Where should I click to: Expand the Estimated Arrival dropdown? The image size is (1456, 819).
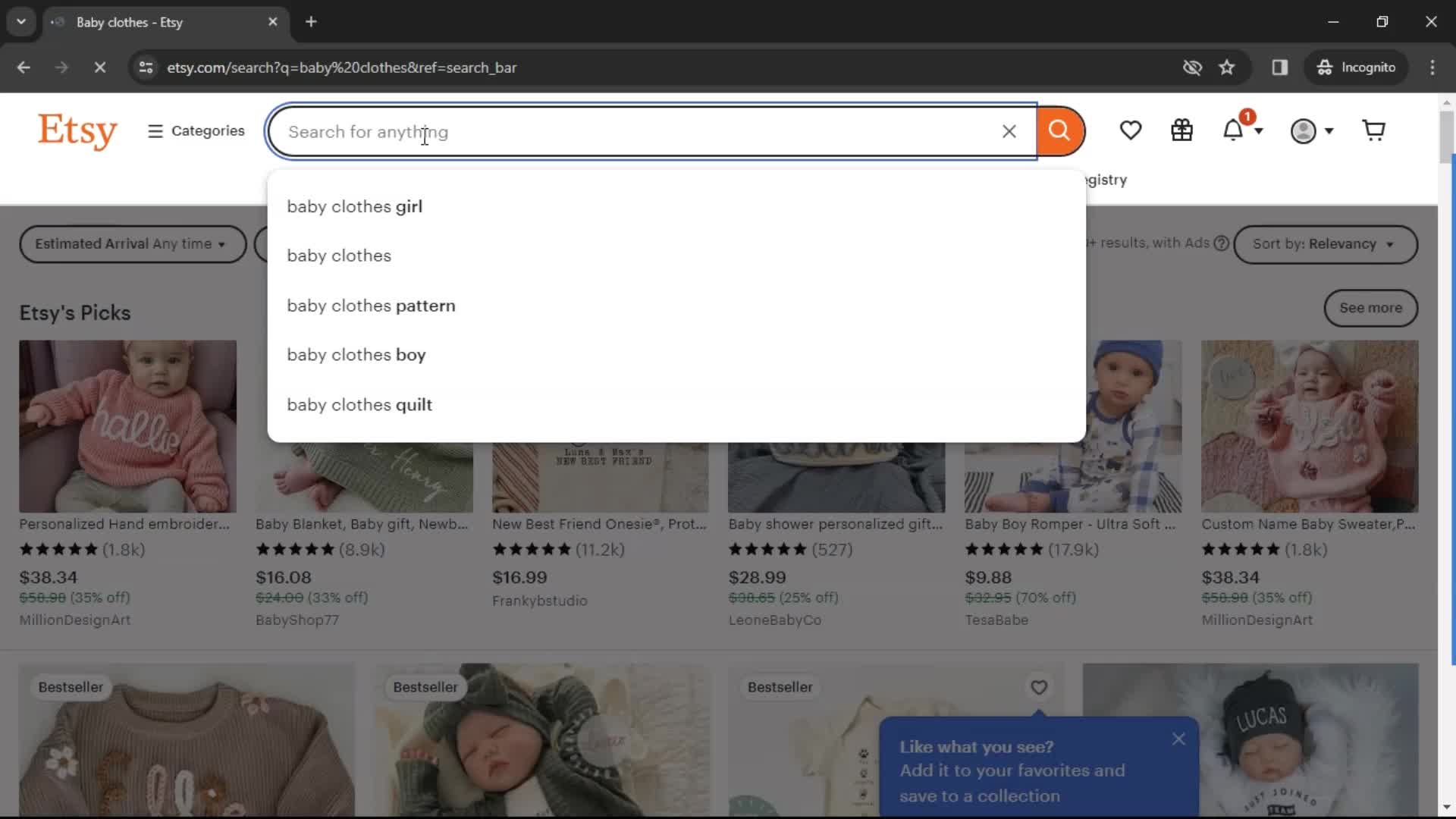130,244
